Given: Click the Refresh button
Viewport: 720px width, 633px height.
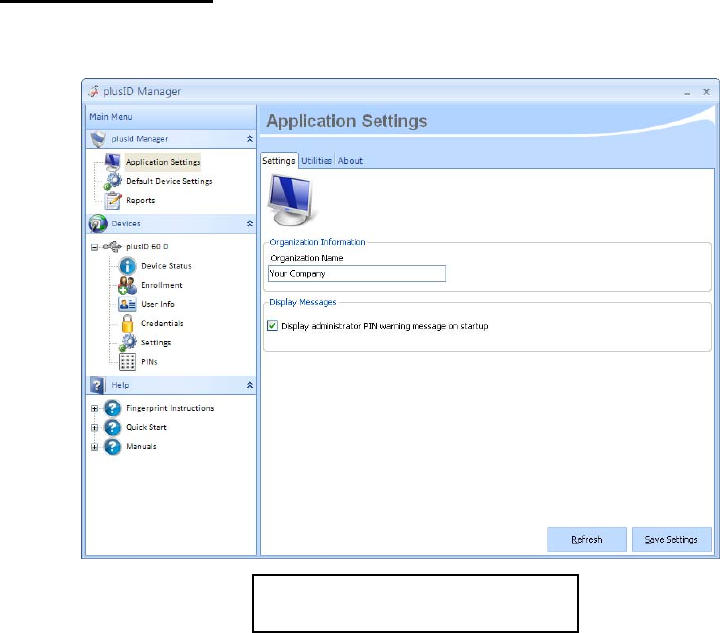Looking at the screenshot, I should pos(587,539).
